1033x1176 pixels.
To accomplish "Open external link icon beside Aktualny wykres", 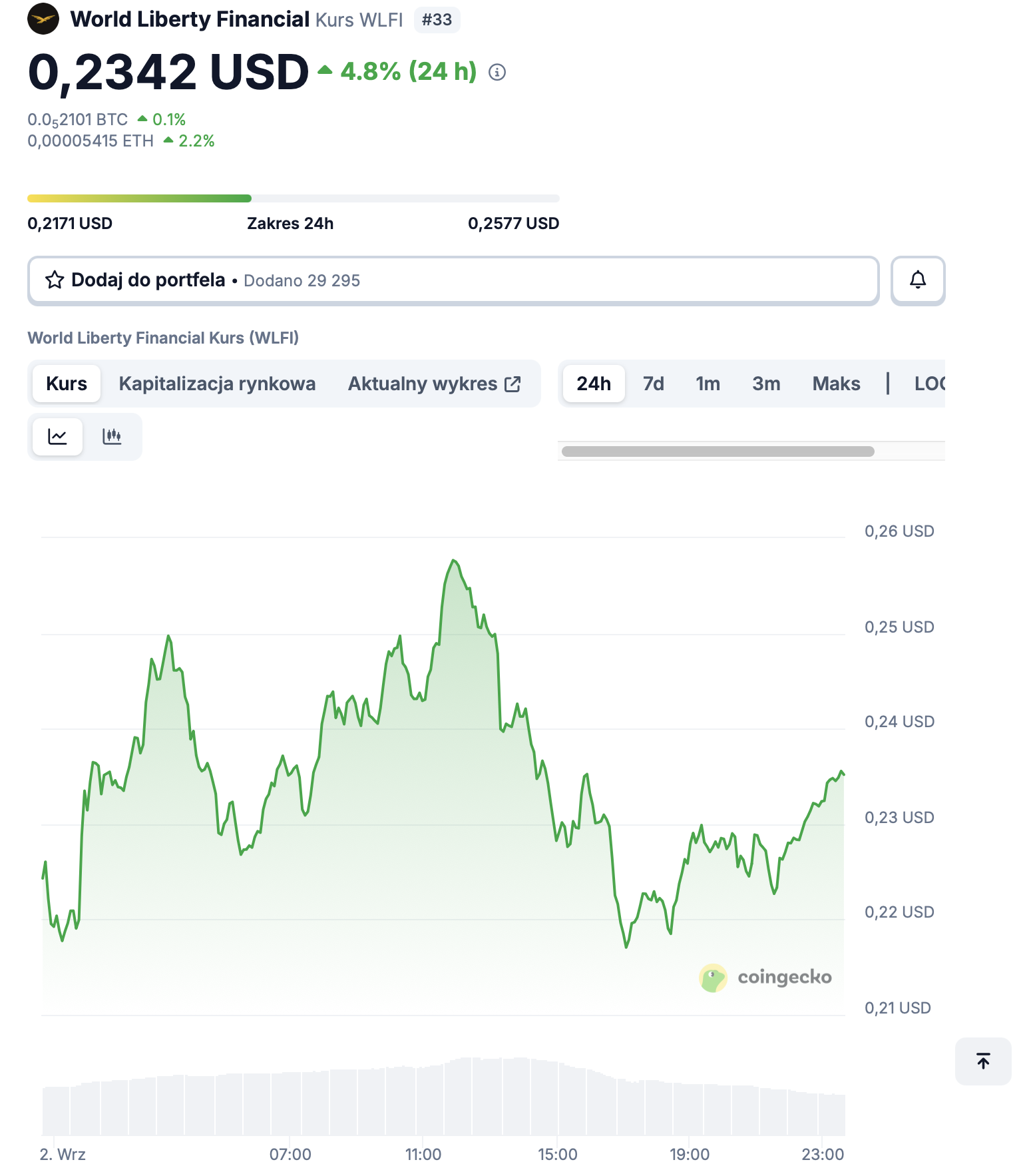I will [x=513, y=384].
